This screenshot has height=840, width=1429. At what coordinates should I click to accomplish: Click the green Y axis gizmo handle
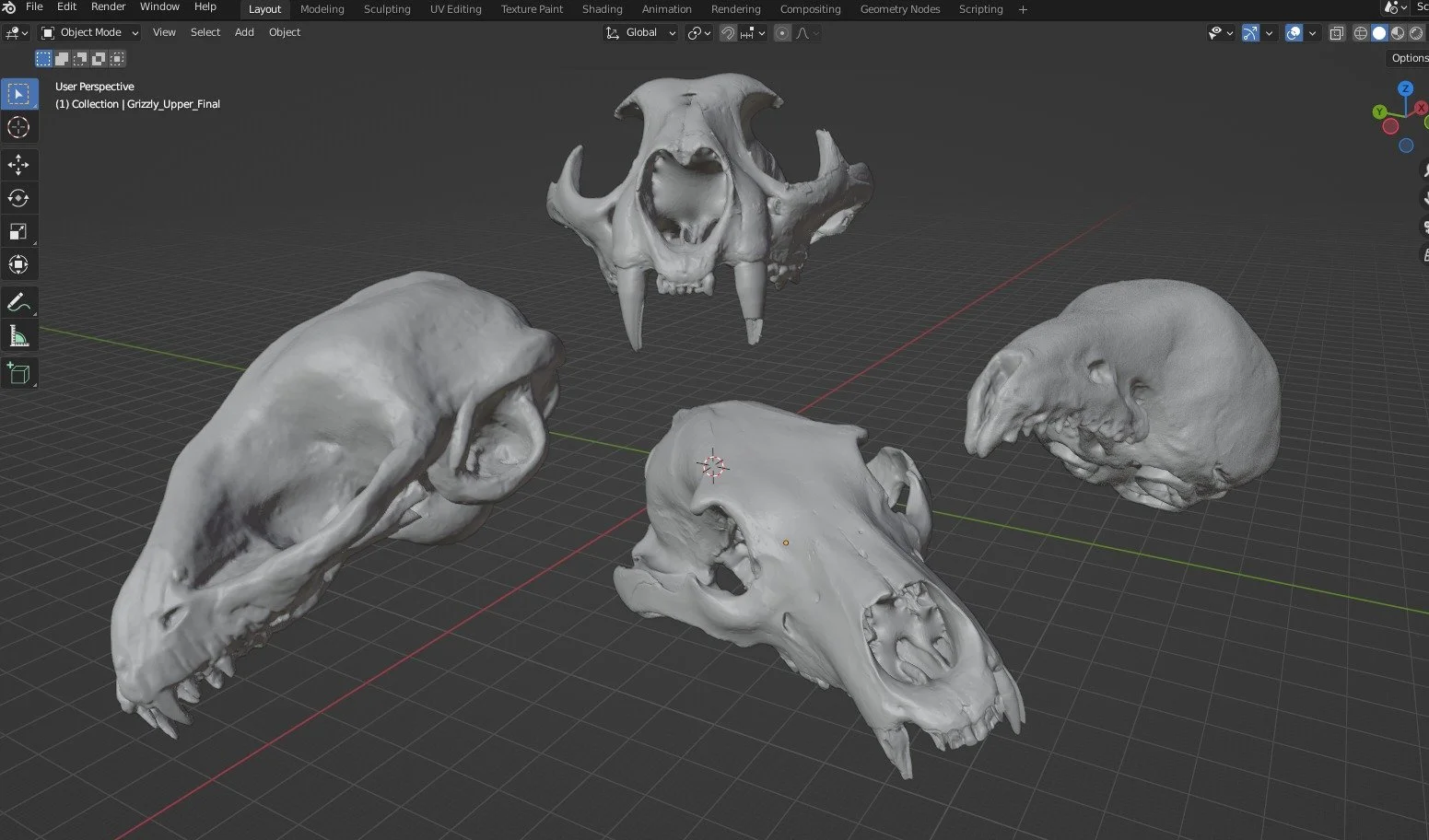[x=1379, y=111]
